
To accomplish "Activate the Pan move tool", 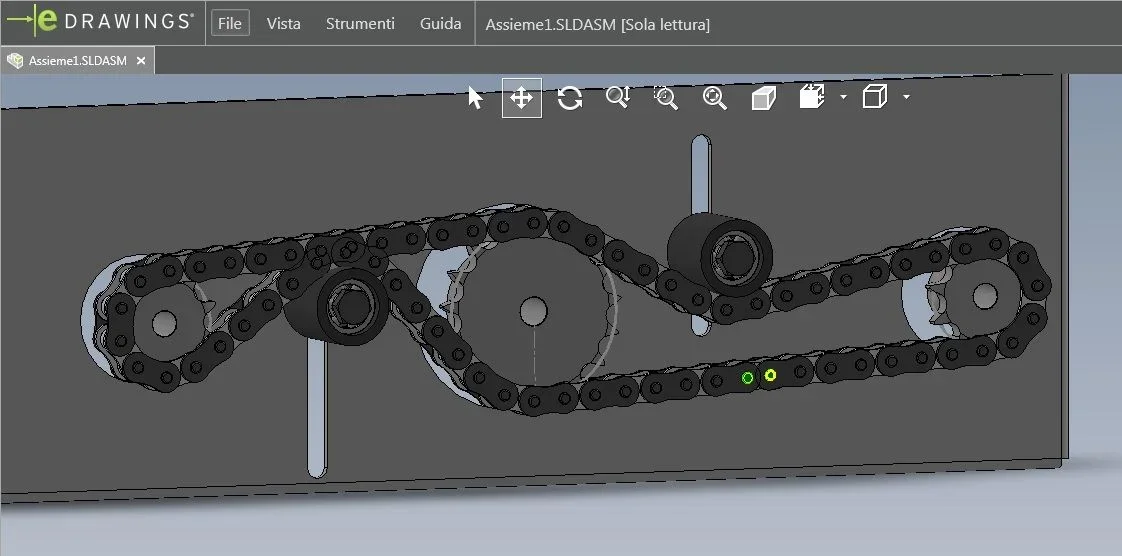I will tap(522, 98).
